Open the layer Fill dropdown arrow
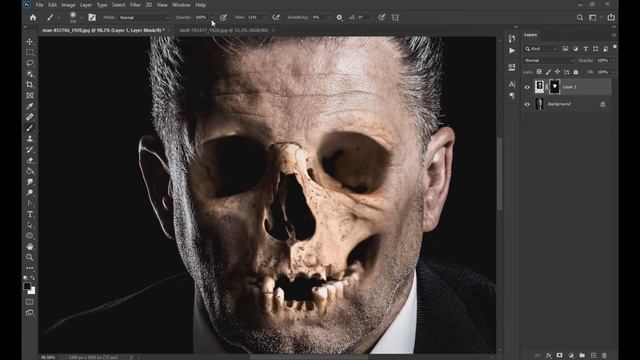The image size is (640, 360). tap(613, 72)
